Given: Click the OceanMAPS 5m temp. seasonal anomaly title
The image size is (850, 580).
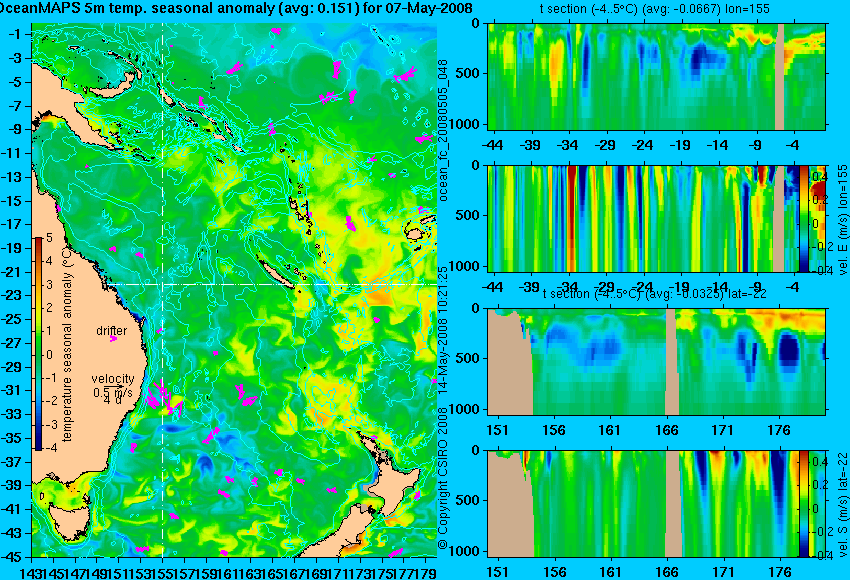Looking at the screenshot, I should (236, 8).
